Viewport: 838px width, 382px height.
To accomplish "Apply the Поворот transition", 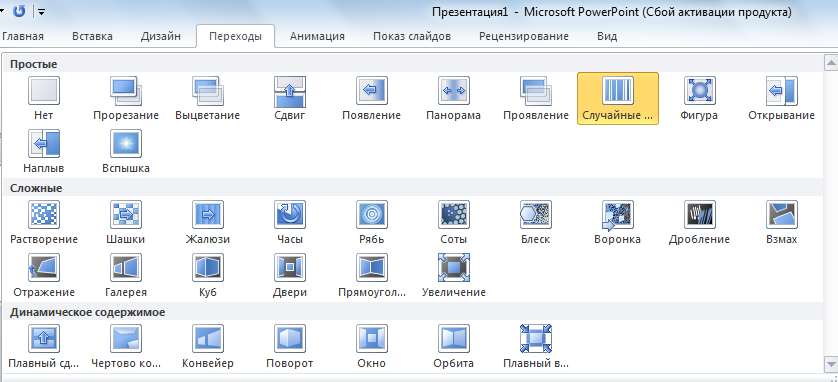I will coord(290,347).
